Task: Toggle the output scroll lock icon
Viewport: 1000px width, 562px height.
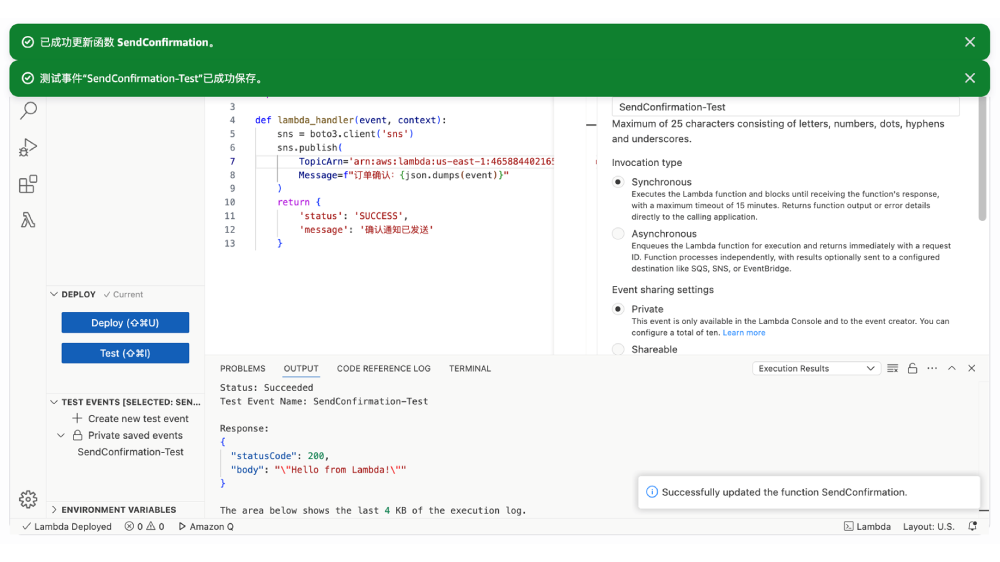Action: click(912, 369)
